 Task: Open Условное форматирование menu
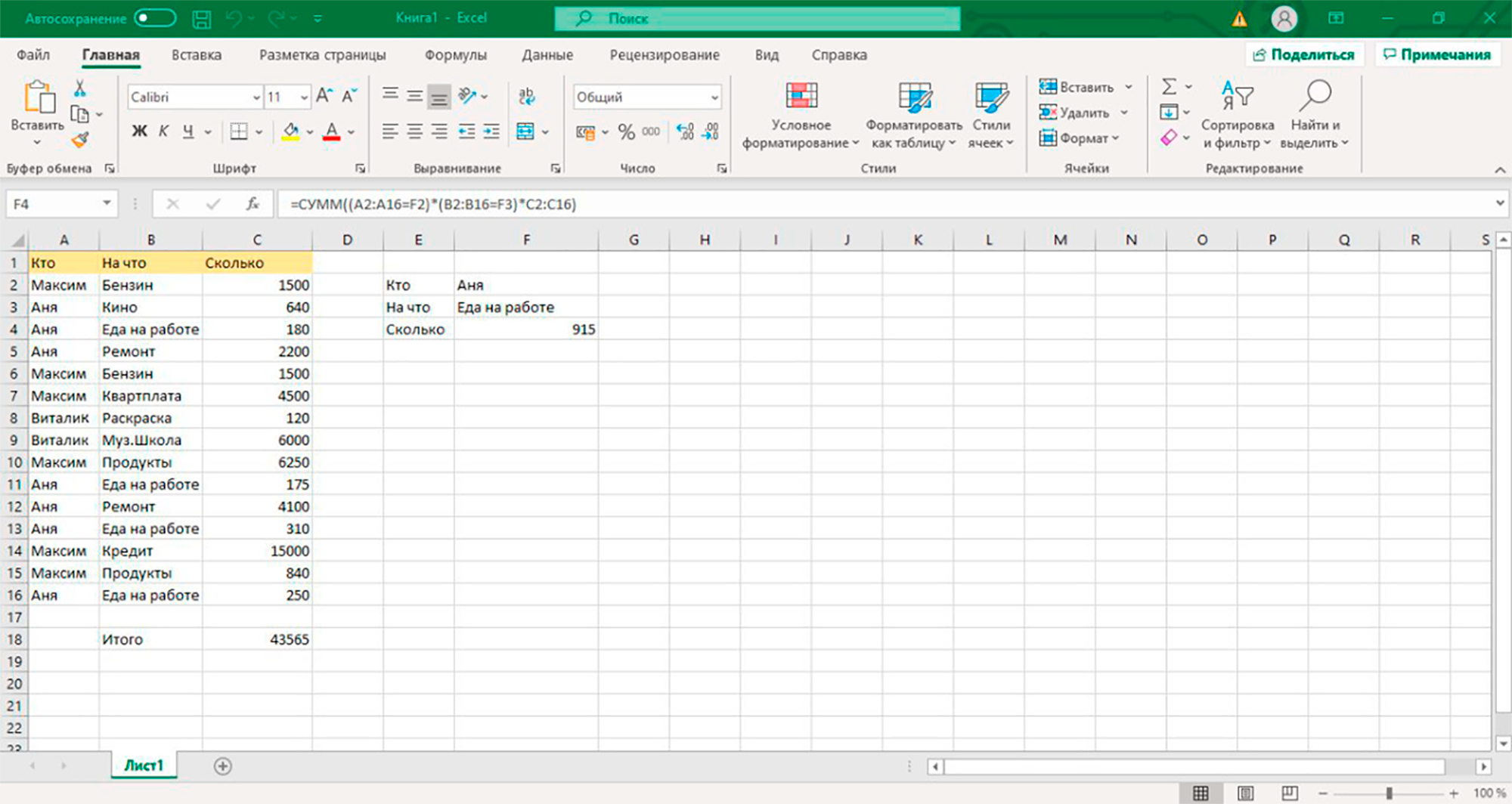click(x=801, y=115)
